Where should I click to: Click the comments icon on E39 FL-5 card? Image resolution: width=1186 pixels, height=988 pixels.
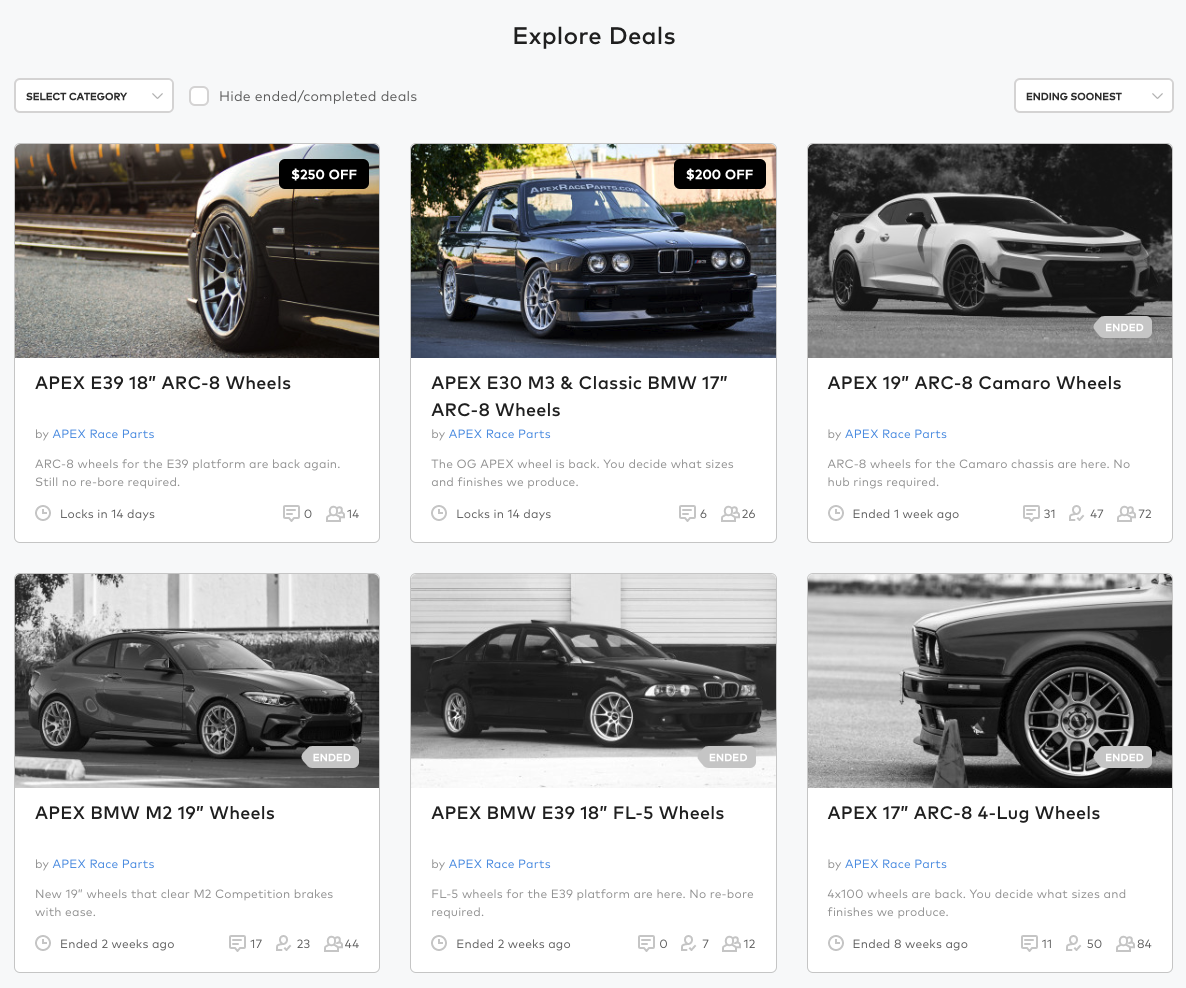pos(646,943)
